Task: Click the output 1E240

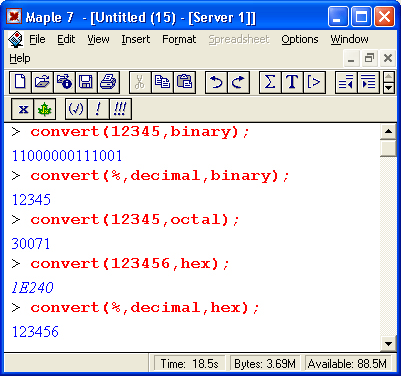Action: [x=32, y=288]
